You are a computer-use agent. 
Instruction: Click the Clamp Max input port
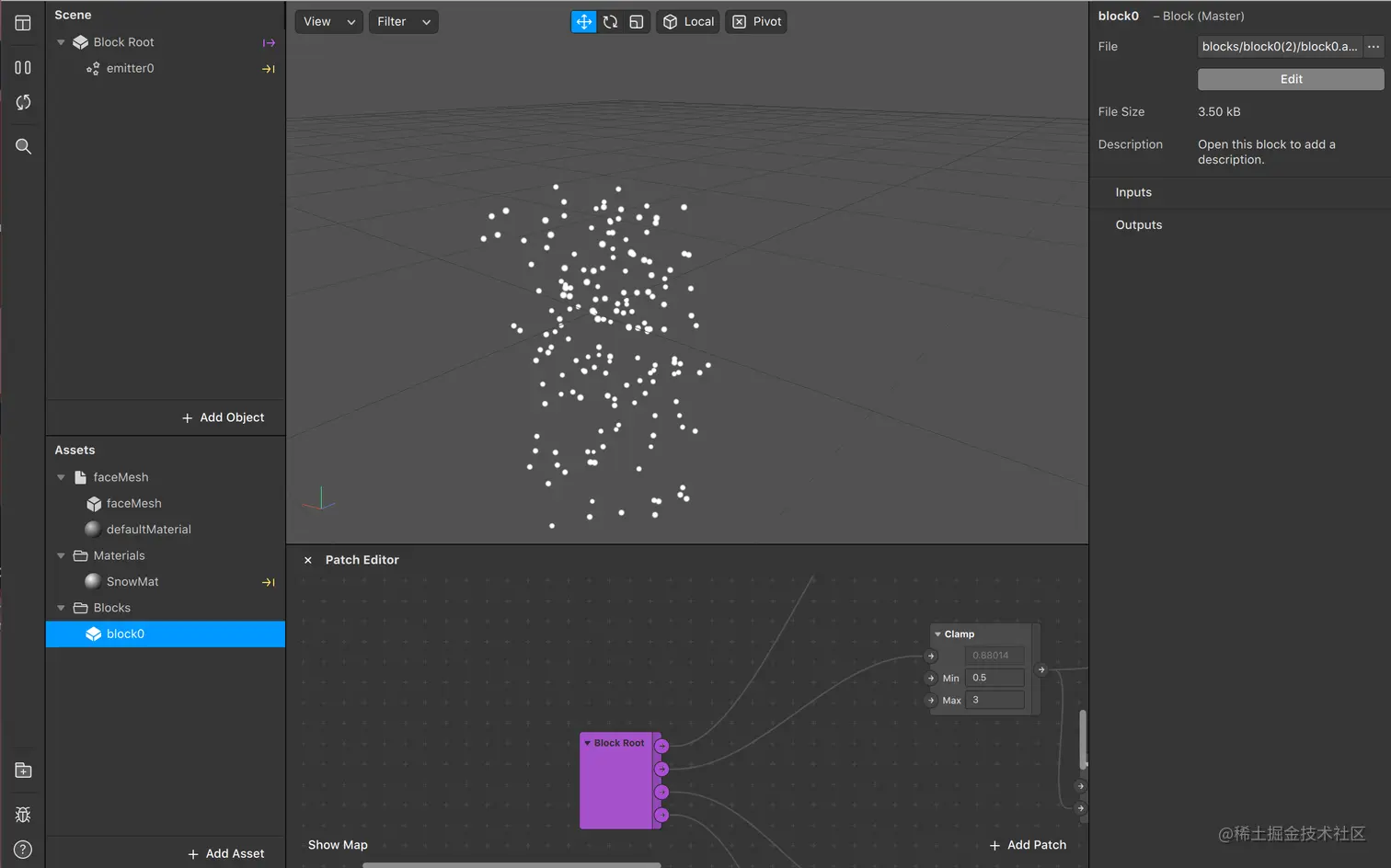click(931, 701)
